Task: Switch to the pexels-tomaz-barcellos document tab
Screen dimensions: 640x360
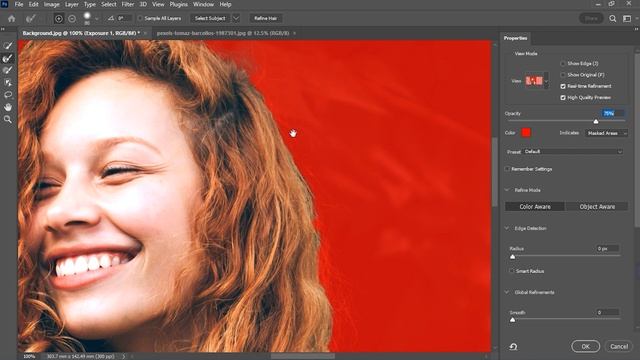Action: 223,33
